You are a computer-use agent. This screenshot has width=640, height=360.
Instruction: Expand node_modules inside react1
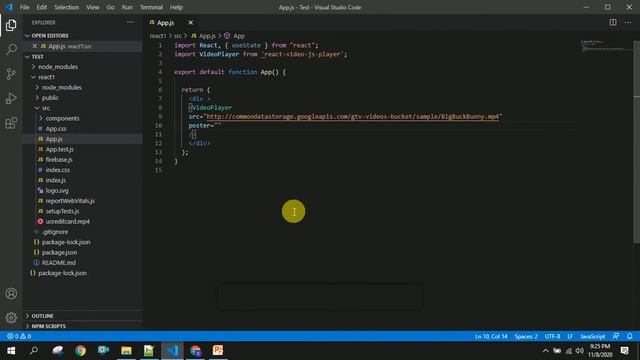click(x=61, y=87)
